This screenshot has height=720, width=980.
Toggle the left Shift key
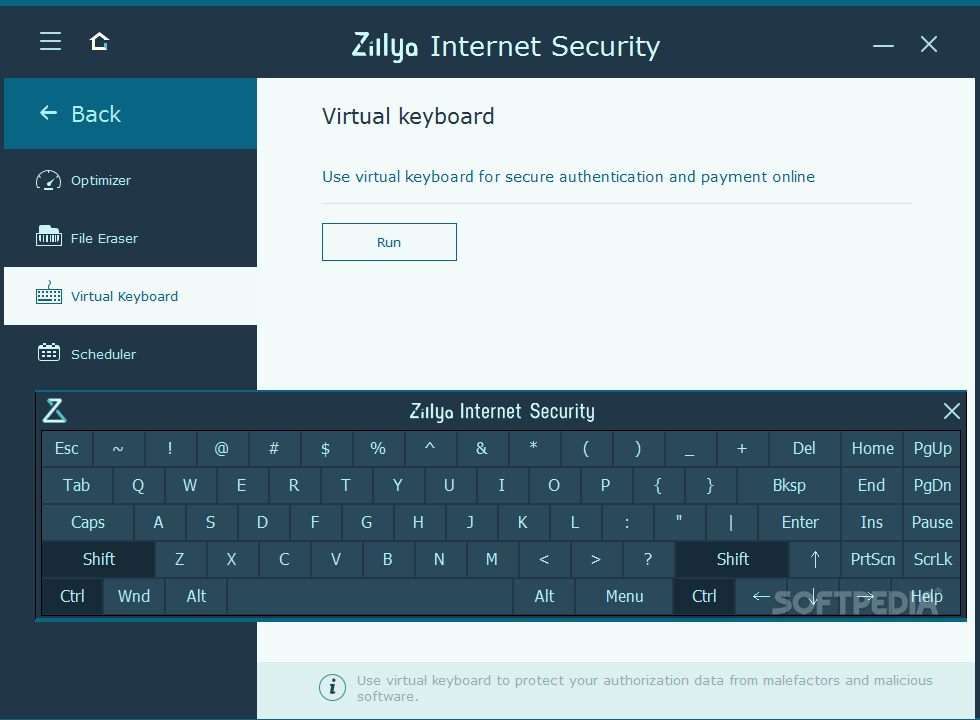point(98,559)
